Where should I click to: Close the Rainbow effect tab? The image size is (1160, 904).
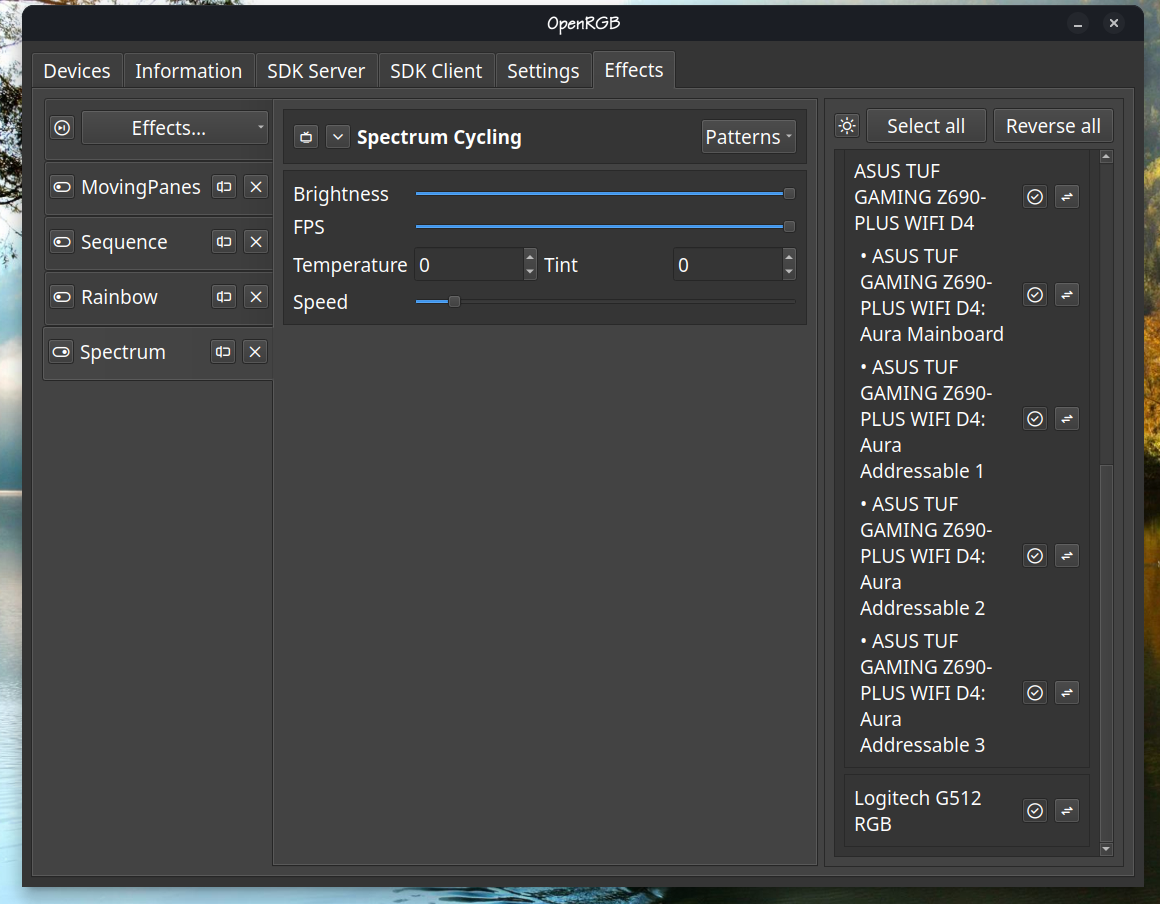(x=256, y=297)
